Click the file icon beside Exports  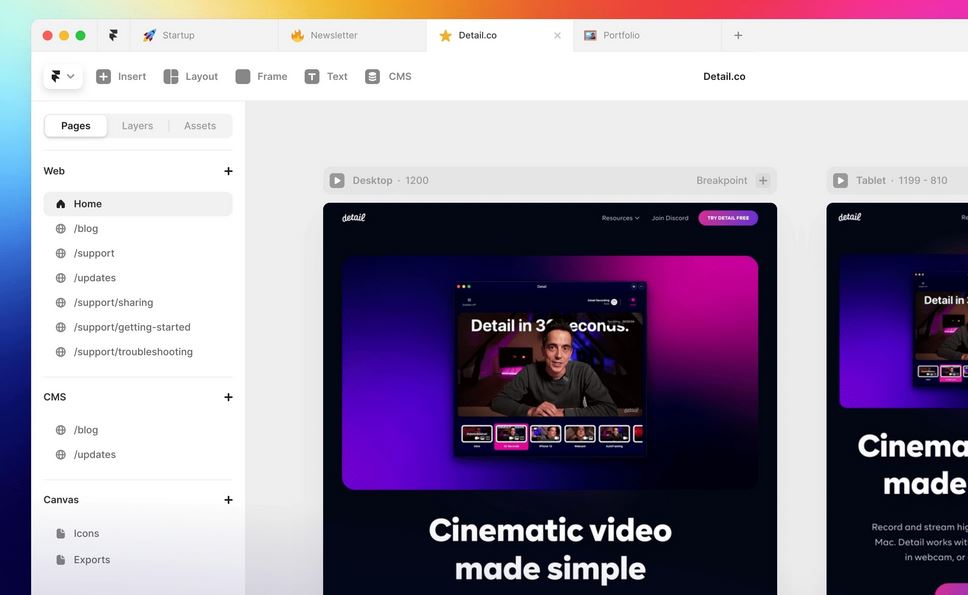pos(60,560)
